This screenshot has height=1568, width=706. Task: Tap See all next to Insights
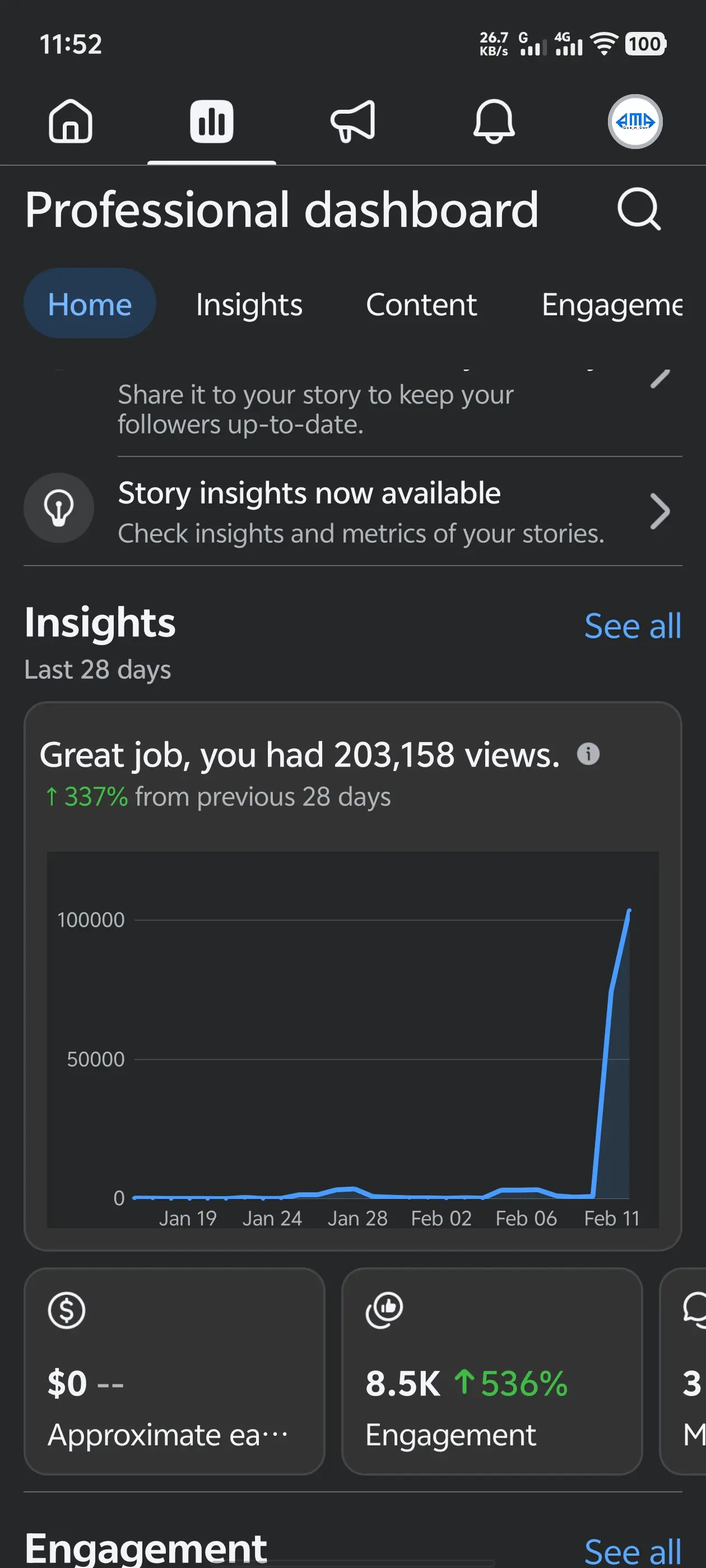(x=632, y=626)
